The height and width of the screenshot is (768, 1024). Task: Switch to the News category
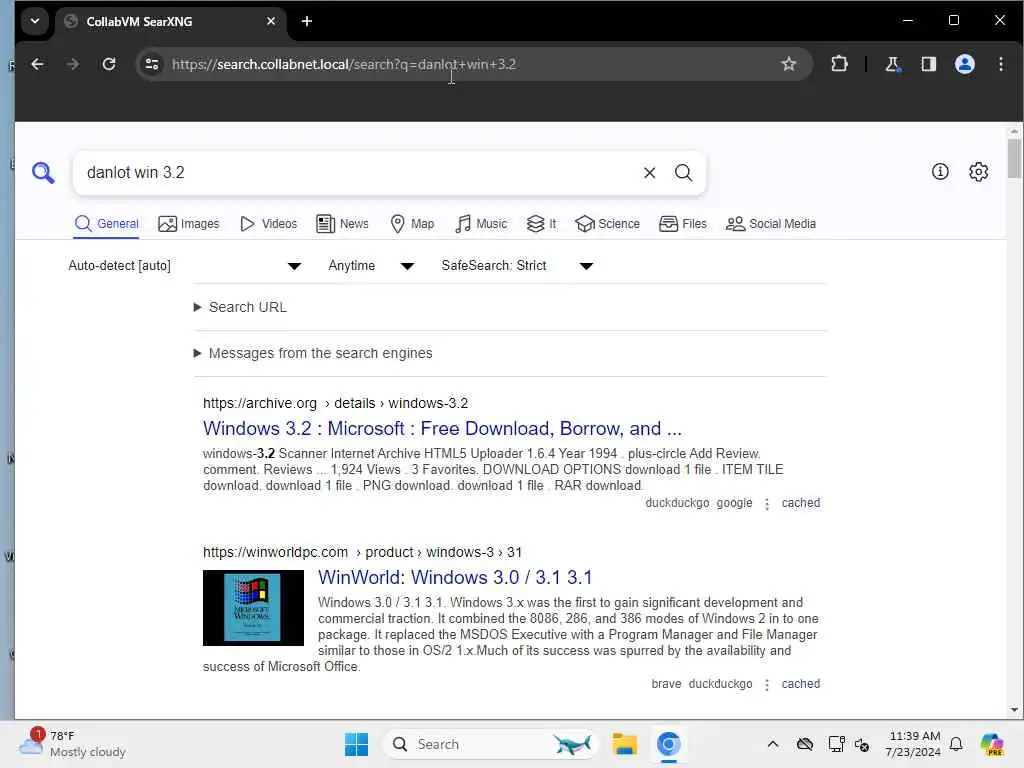tap(342, 224)
